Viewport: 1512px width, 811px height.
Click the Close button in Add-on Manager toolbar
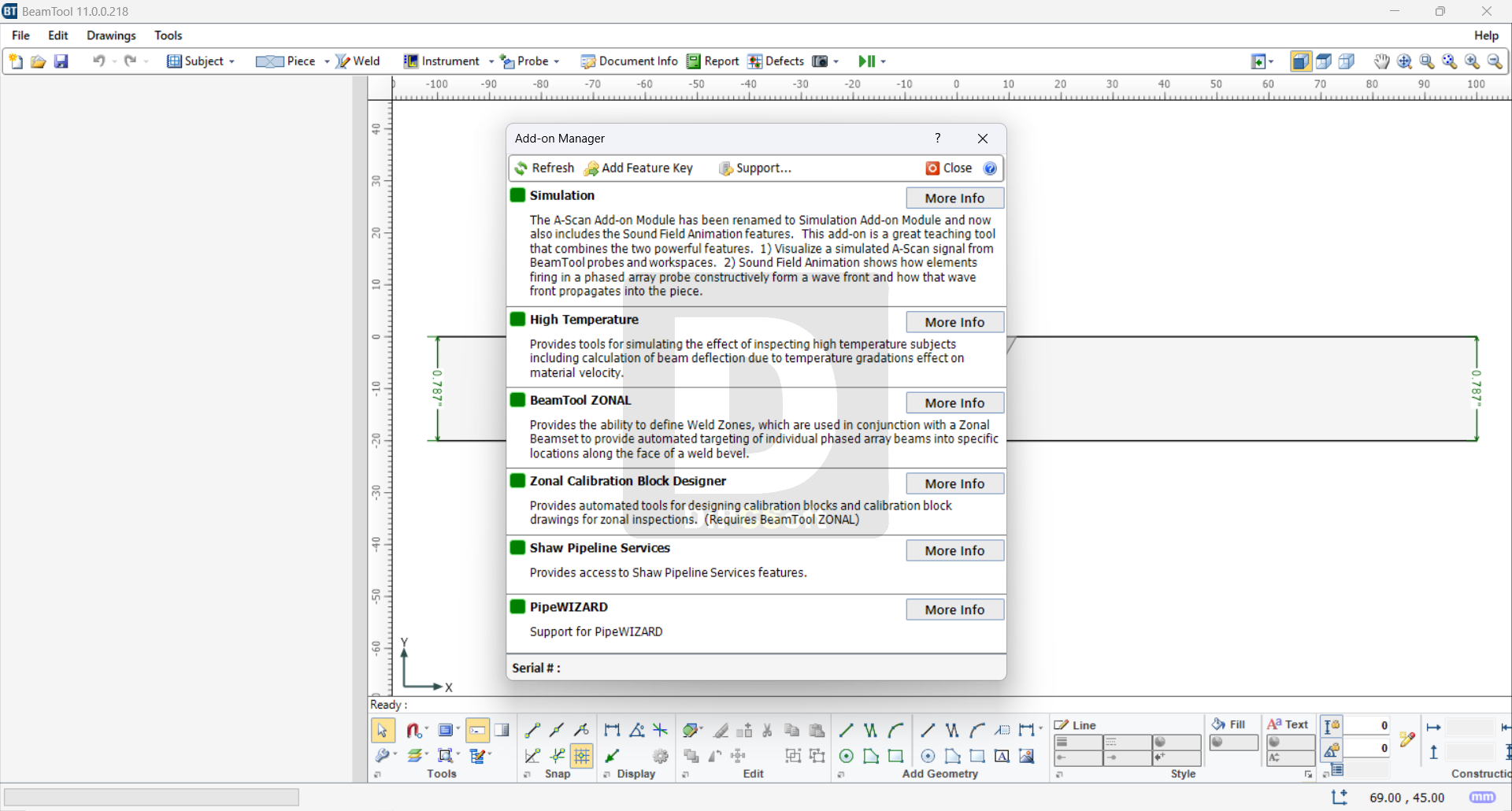[949, 168]
